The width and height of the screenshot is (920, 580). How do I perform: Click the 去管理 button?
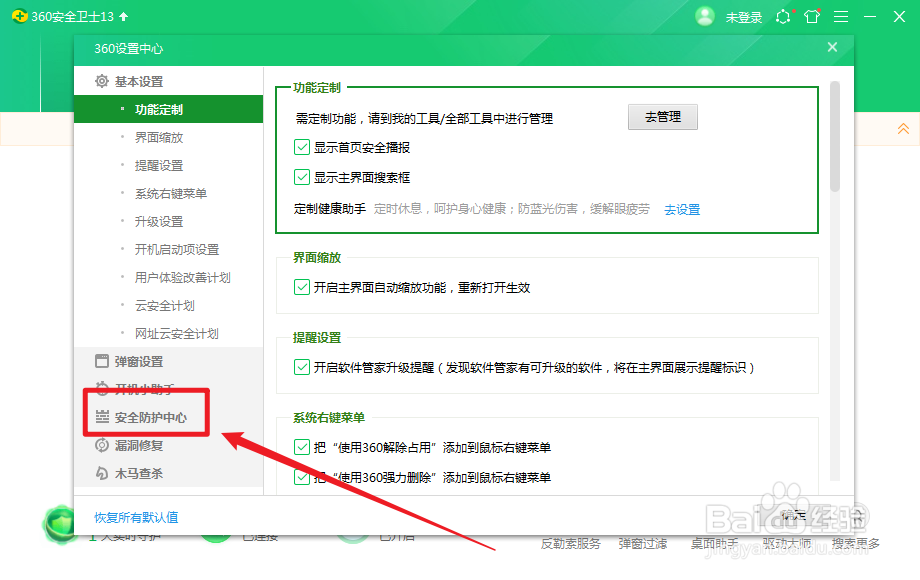point(662,117)
